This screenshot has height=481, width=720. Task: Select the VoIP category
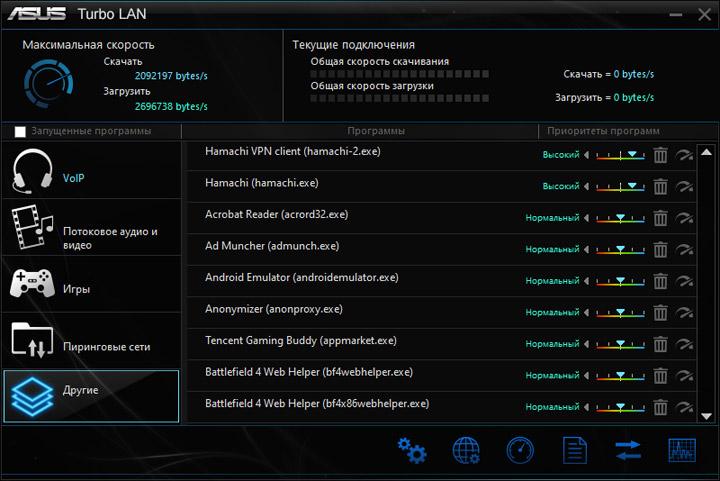[91, 170]
